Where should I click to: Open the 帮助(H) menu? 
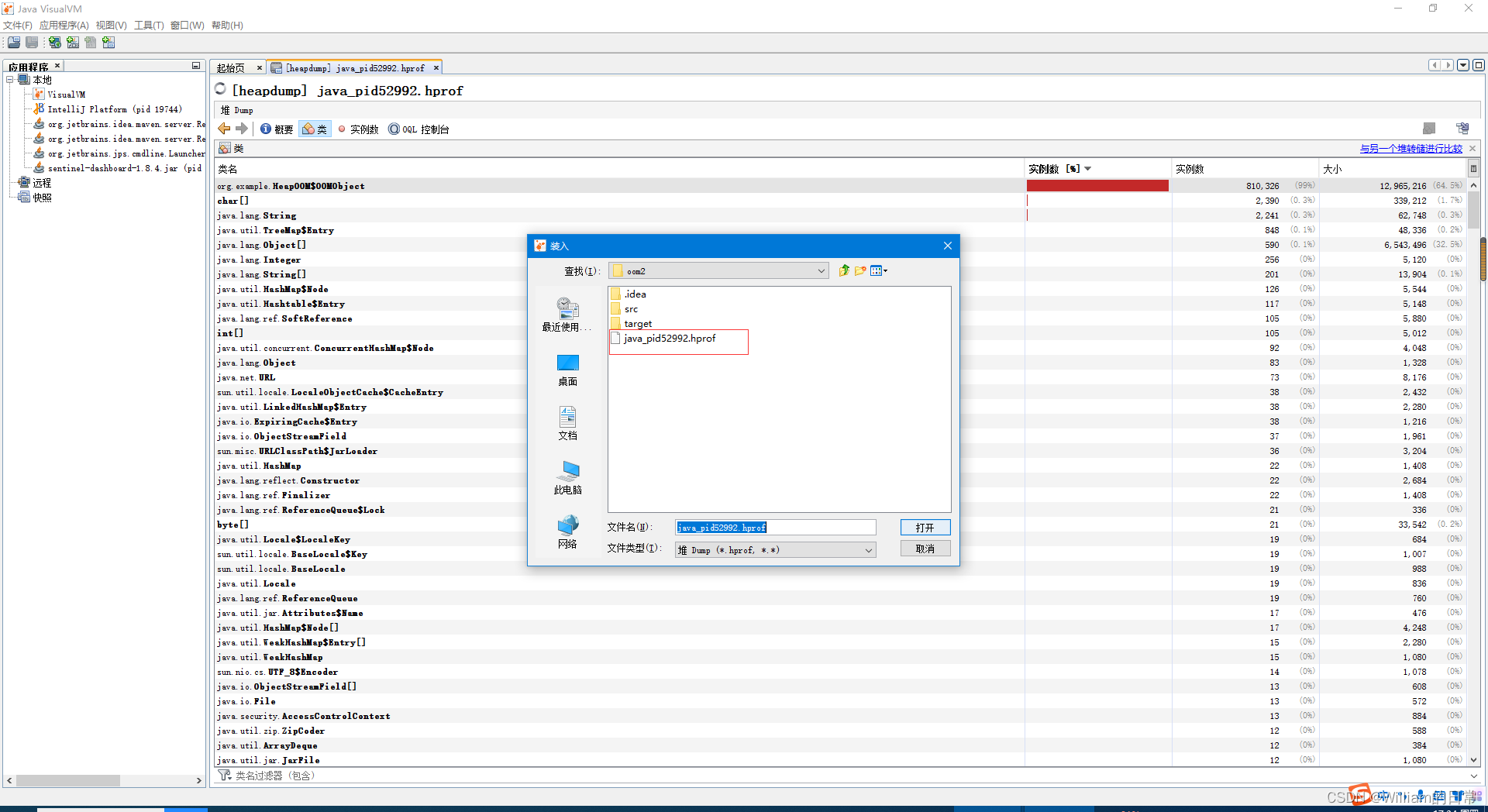tap(227, 26)
